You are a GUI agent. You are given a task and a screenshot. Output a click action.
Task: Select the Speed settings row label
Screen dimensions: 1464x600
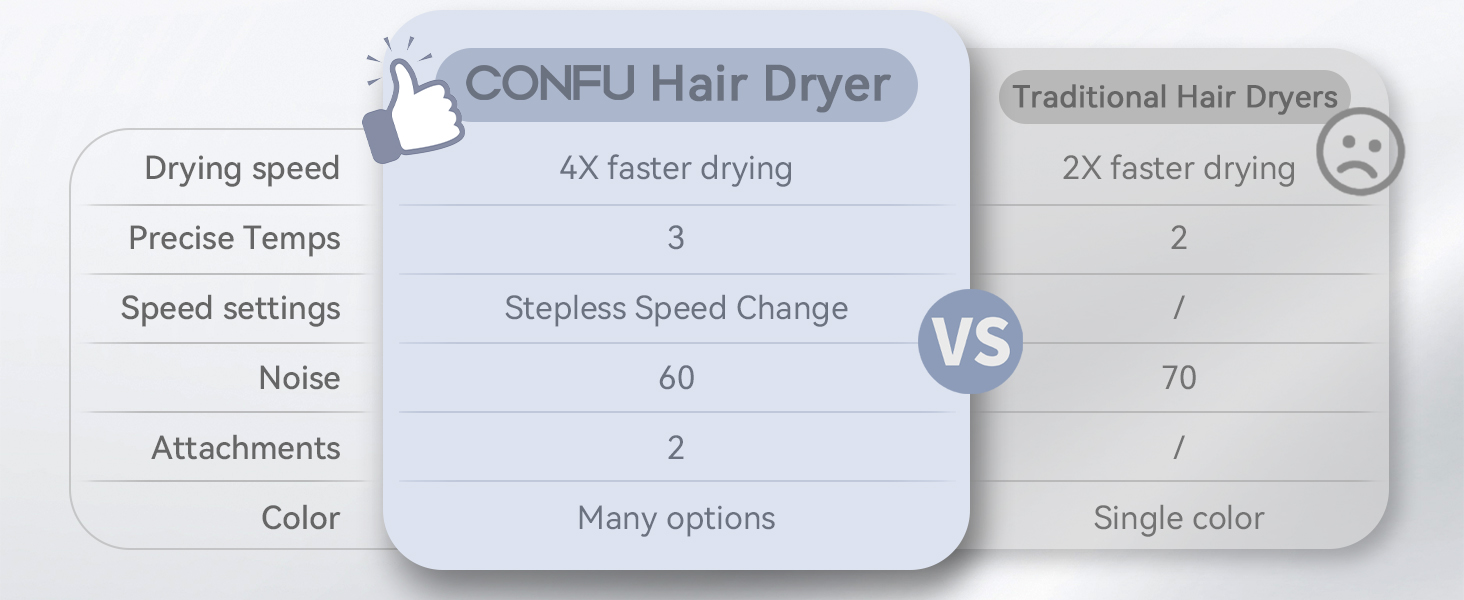[230, 308]
